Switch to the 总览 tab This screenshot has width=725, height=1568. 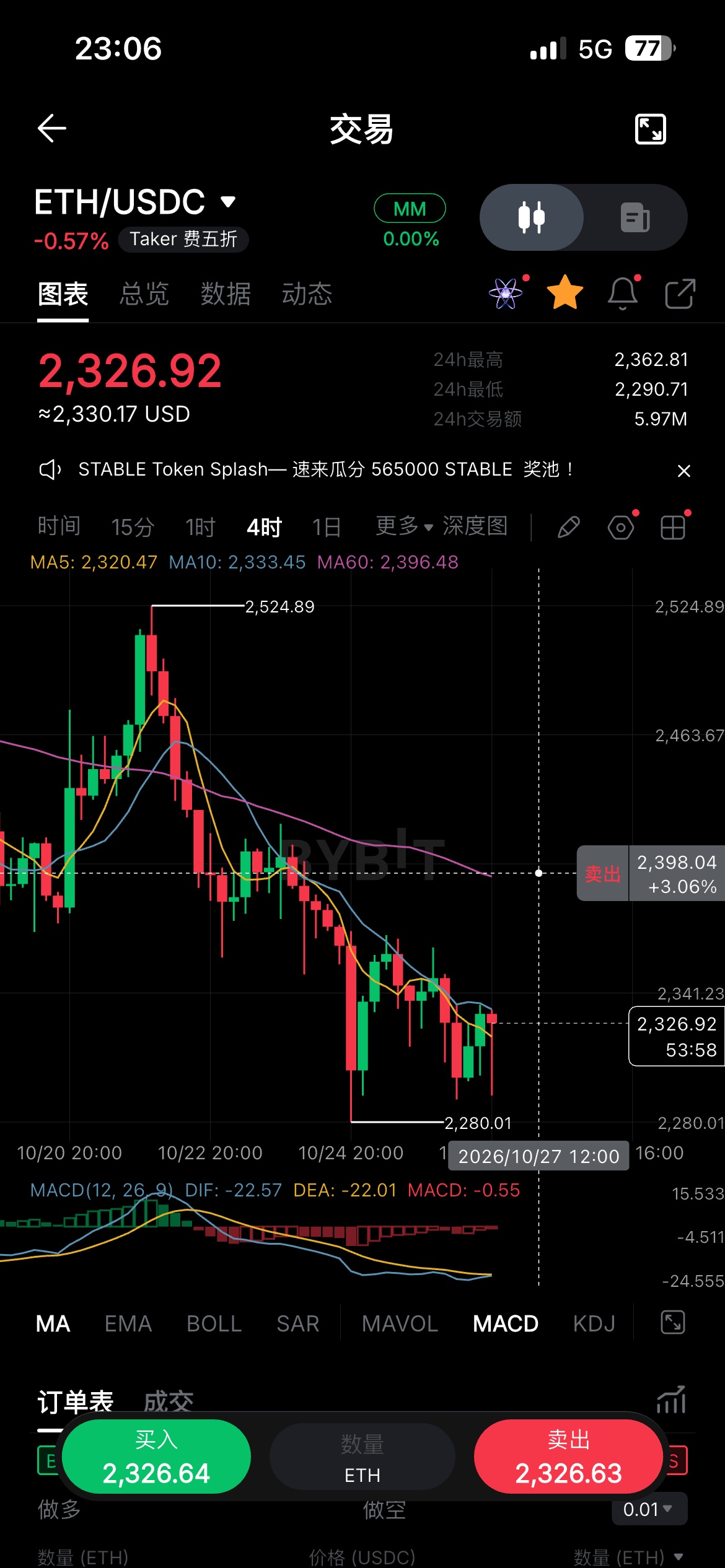tap(144, 294)
